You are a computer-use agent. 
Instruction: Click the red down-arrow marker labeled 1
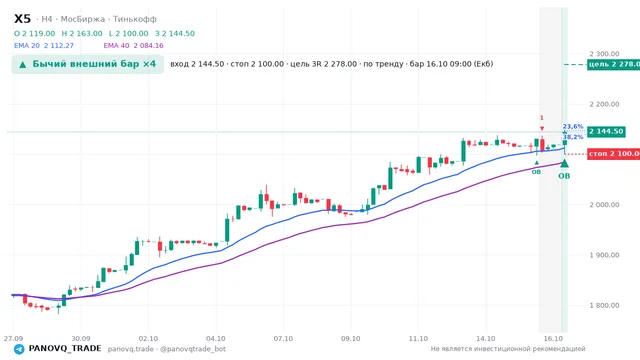[x=542, y=129]
